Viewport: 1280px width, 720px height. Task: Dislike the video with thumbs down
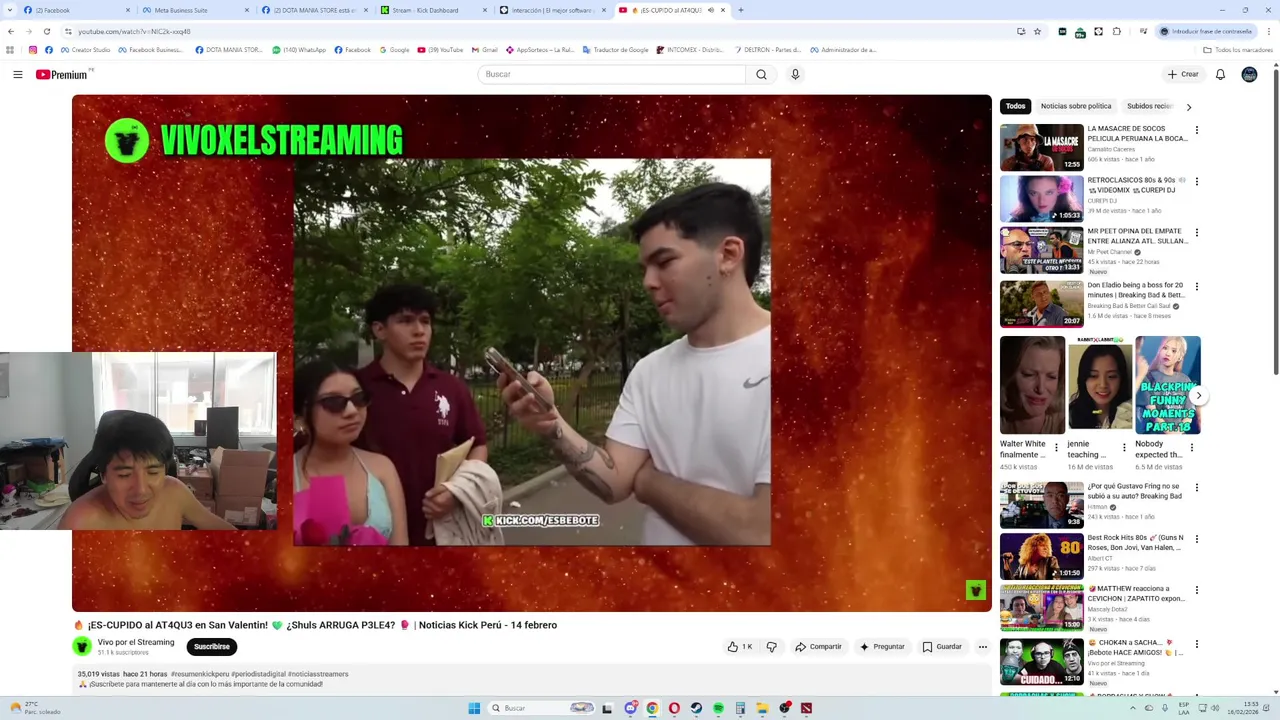coord(771,647)
